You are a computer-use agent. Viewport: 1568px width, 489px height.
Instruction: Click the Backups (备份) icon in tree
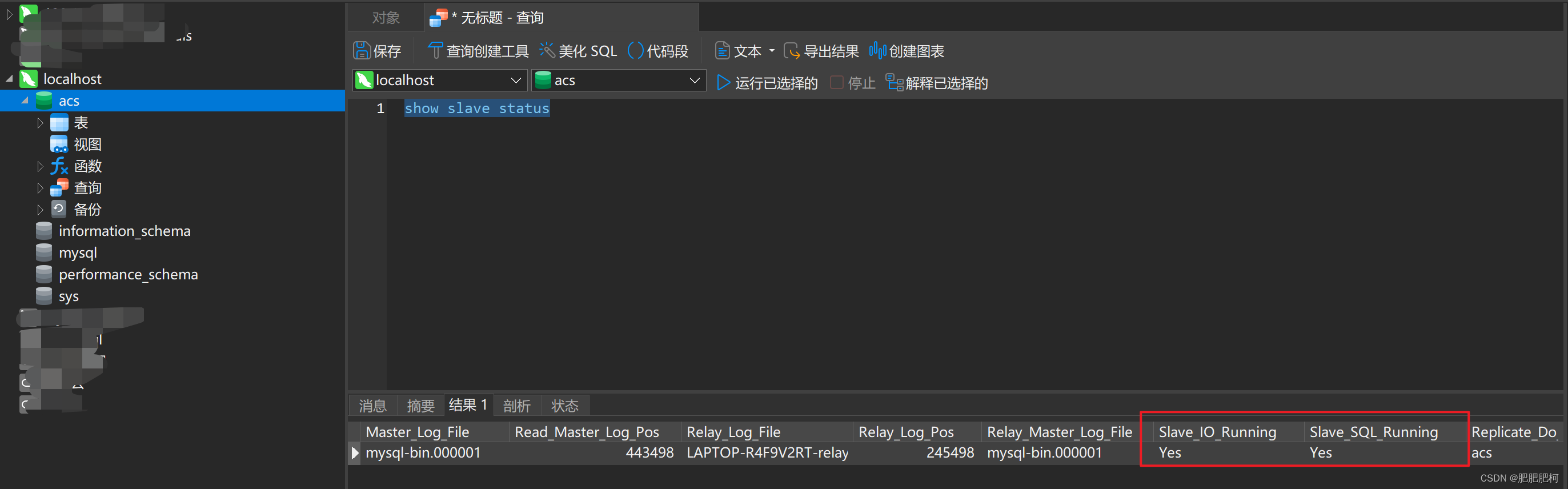tap(59, 210)
